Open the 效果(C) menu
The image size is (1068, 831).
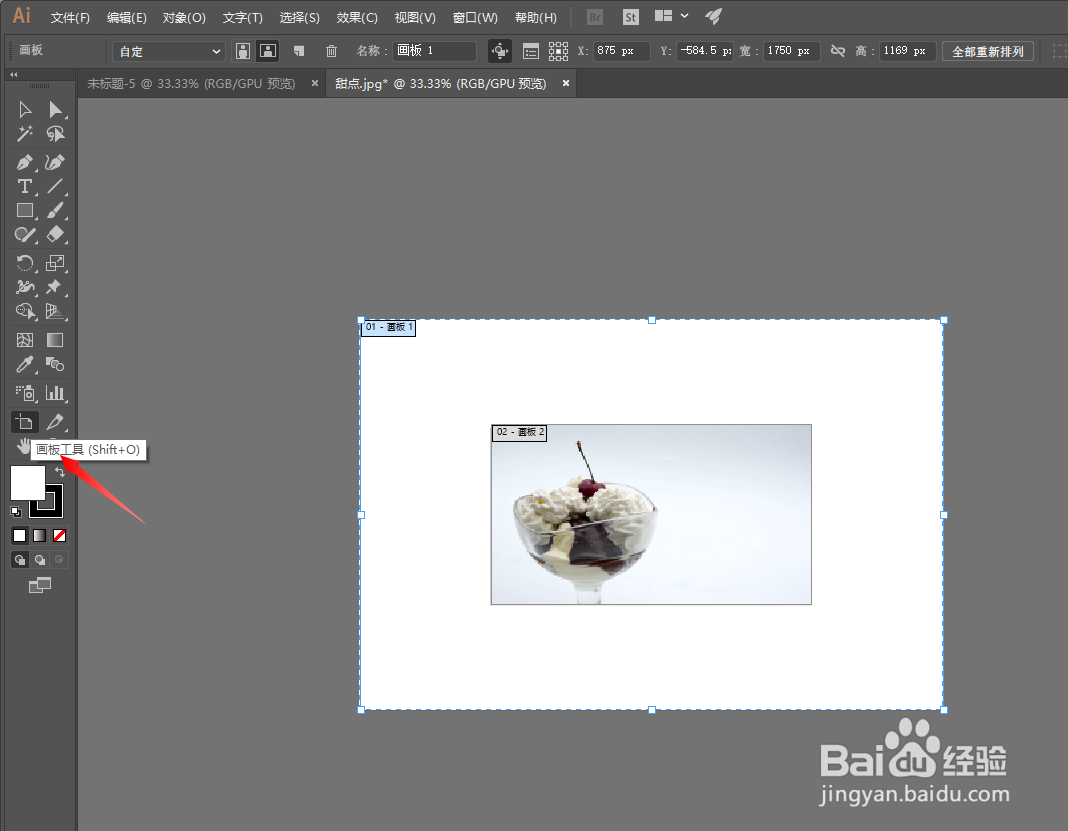click(x=357, y=17)
